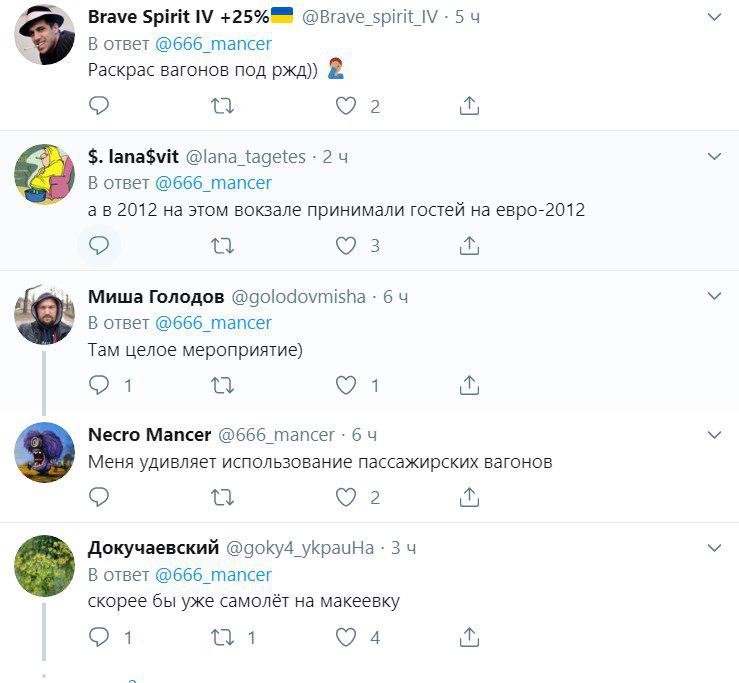
Task: Like Brave Spirit IV's tweet
Action: 346,105
